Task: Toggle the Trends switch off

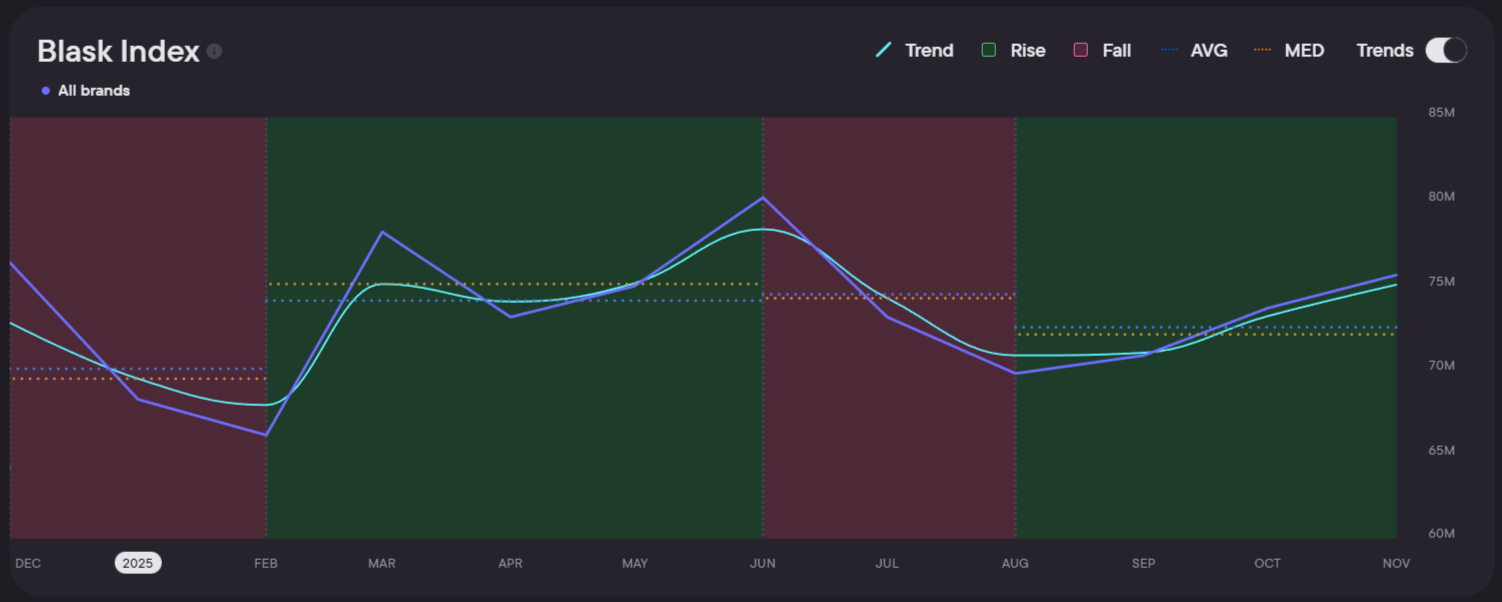Action: click(1445, 50)
